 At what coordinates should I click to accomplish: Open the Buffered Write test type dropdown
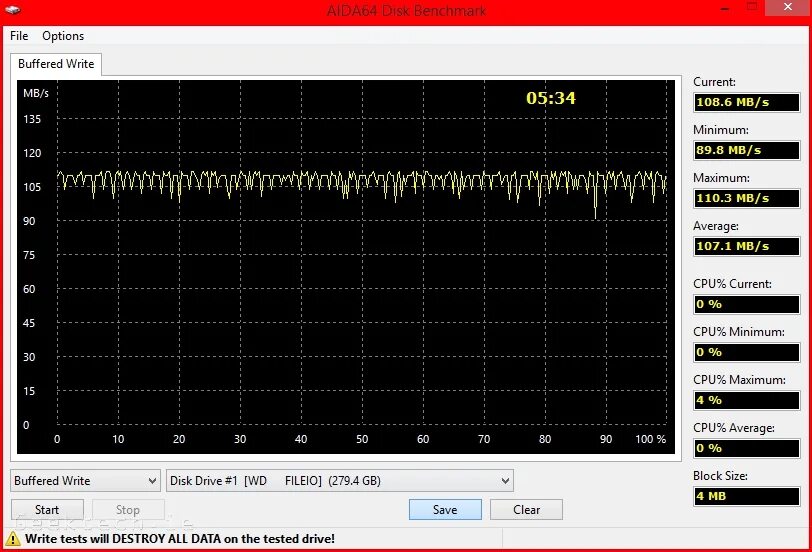point(85,481)
